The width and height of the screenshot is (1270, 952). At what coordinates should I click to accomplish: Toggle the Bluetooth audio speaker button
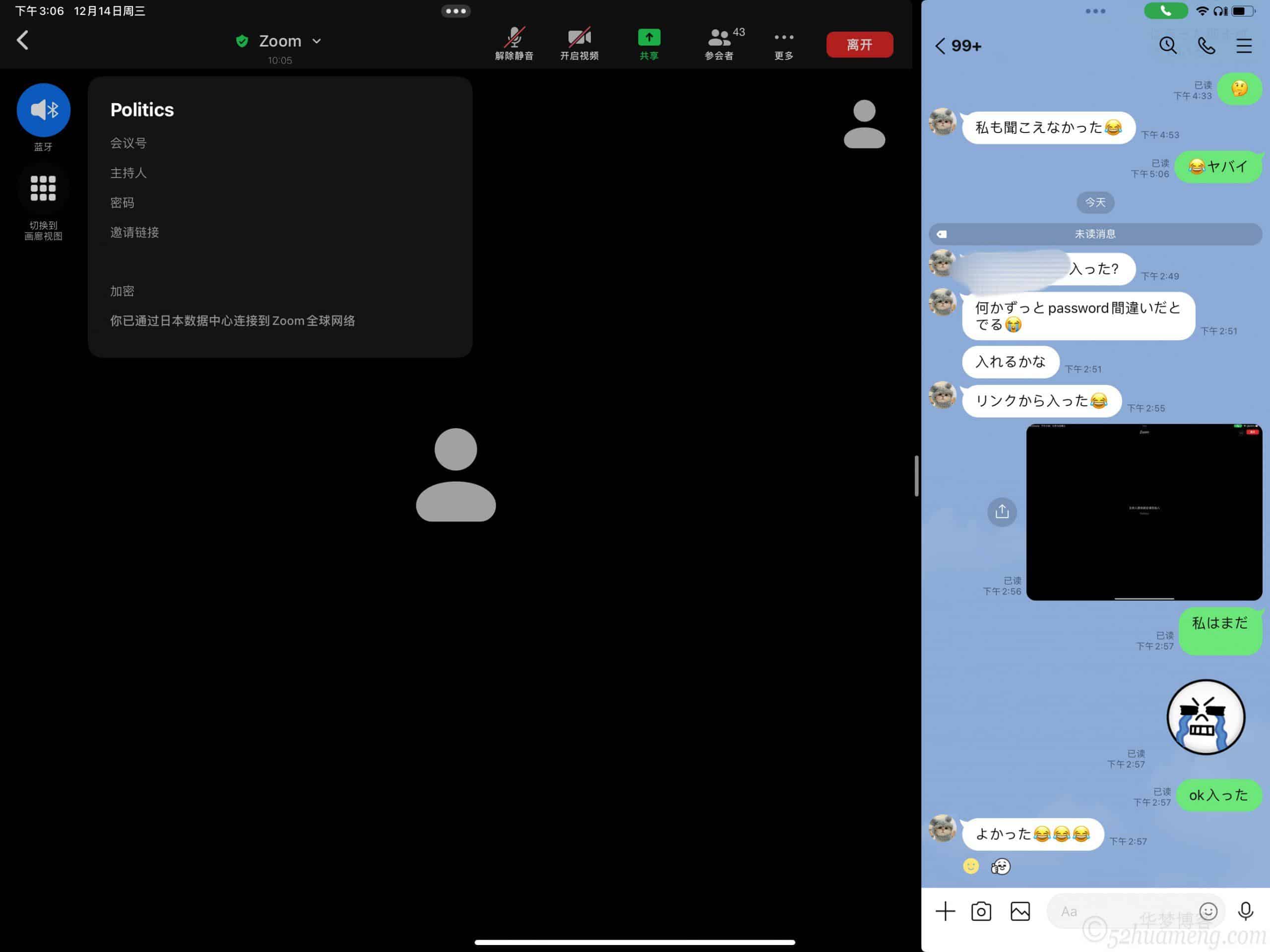(x=44, y=110)
